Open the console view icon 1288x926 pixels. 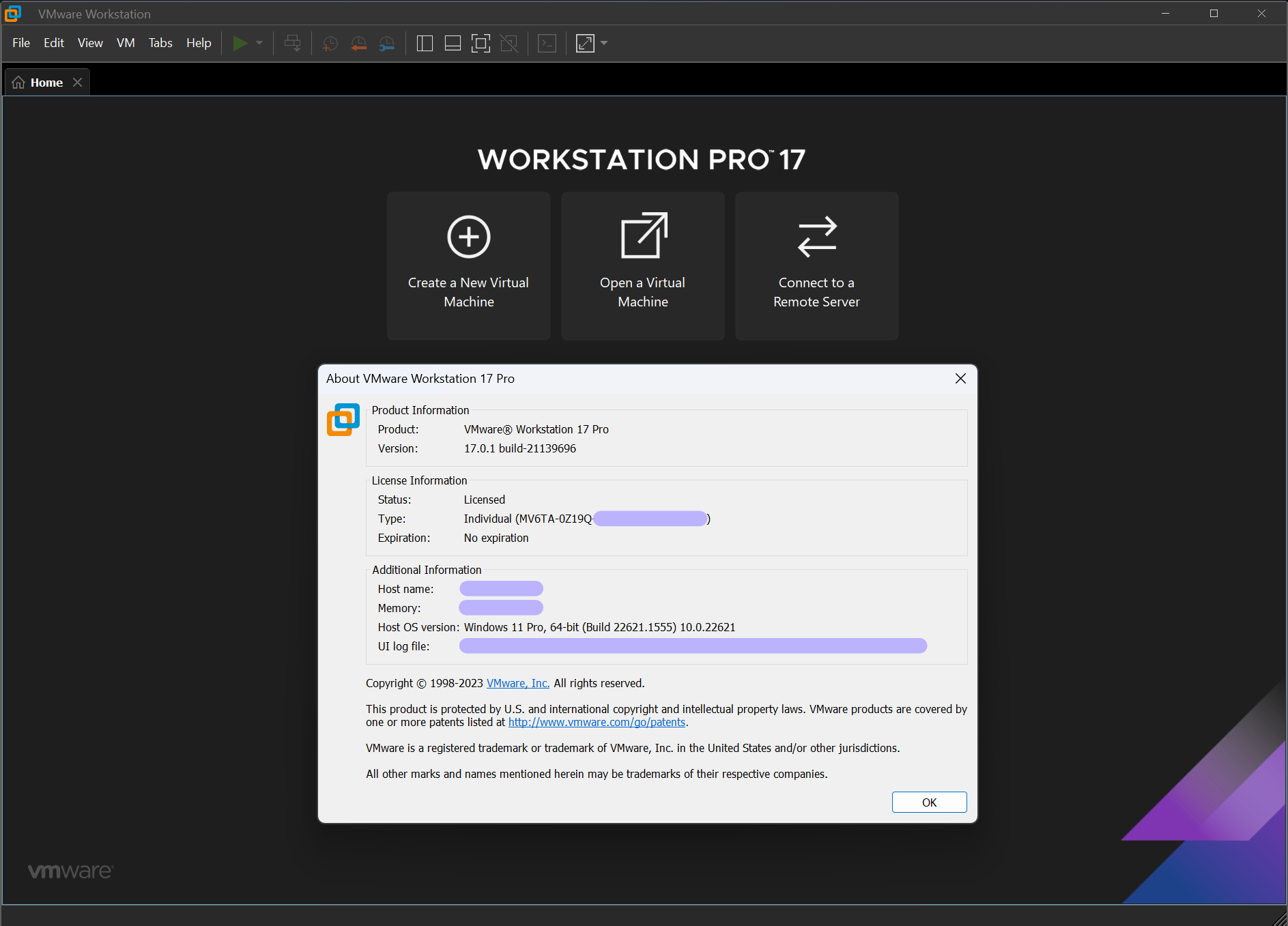point(547,44)
